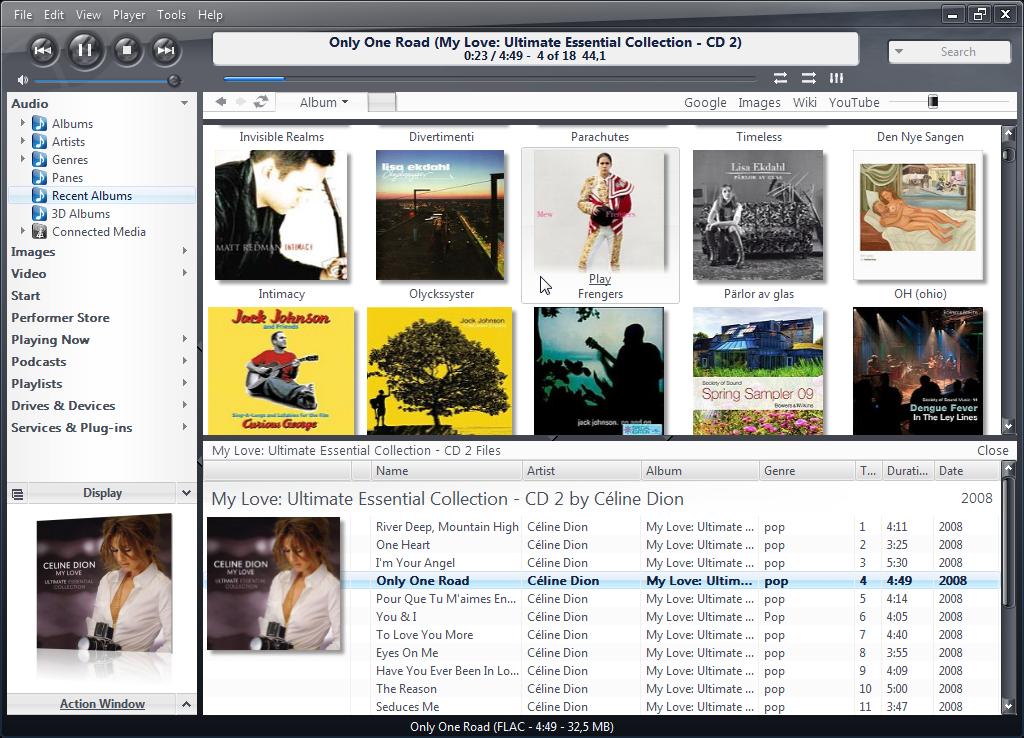
Task: Collapse the Audio section arrow
Action: pos(184,103)
